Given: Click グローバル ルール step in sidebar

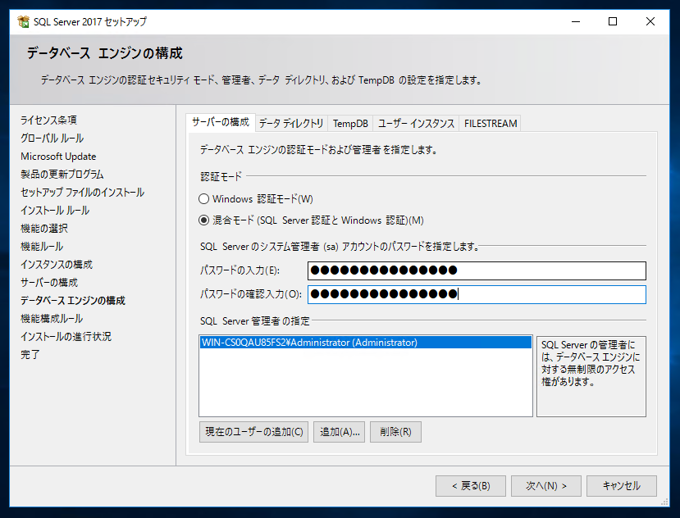Looking at the screenshot, I should (x=52, y=138).
